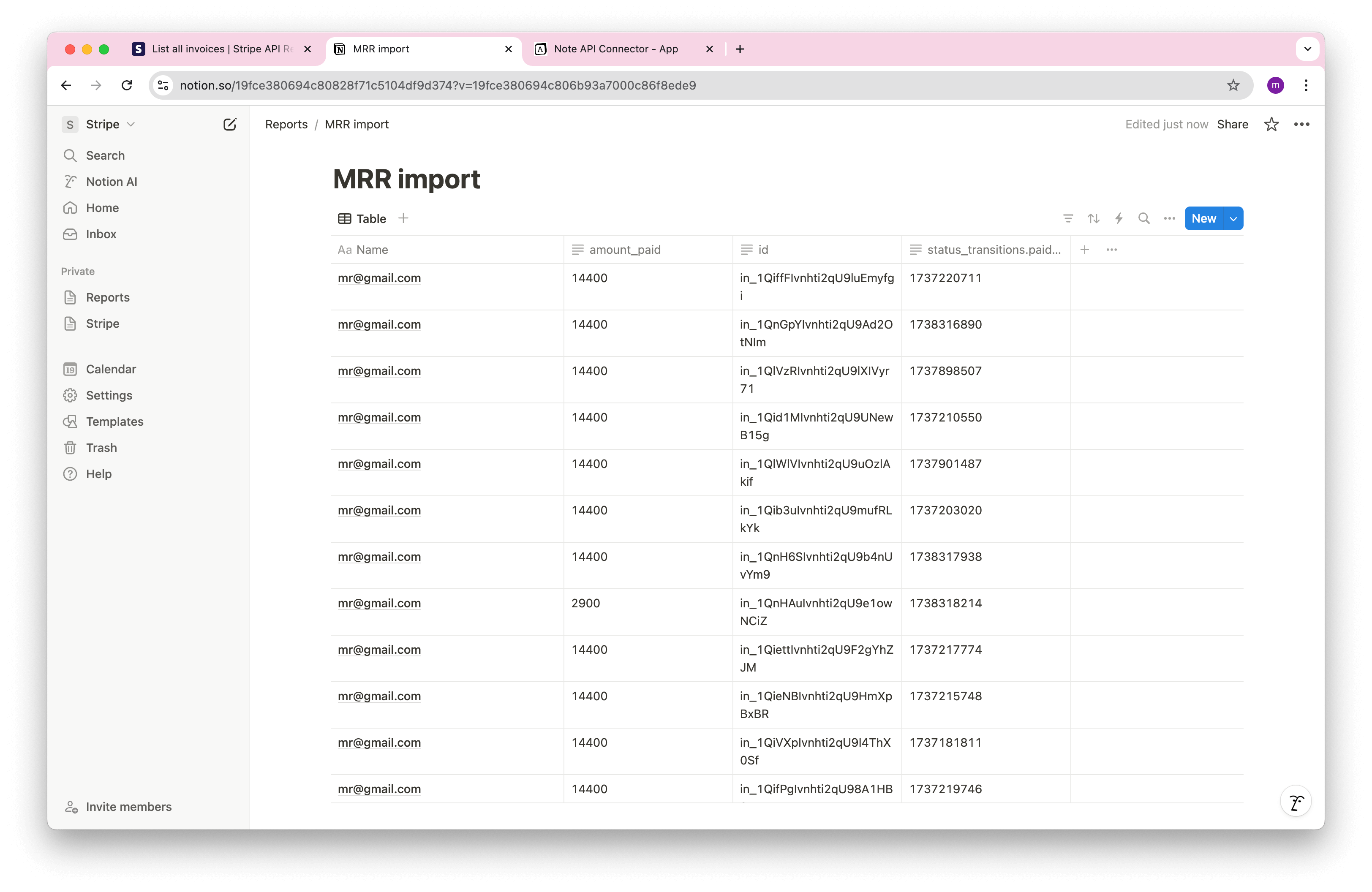Image resolution: width=1372 pixels, height=892 pixels.
Task: Bookmark this page in browser
Action: coord(1233,85)
